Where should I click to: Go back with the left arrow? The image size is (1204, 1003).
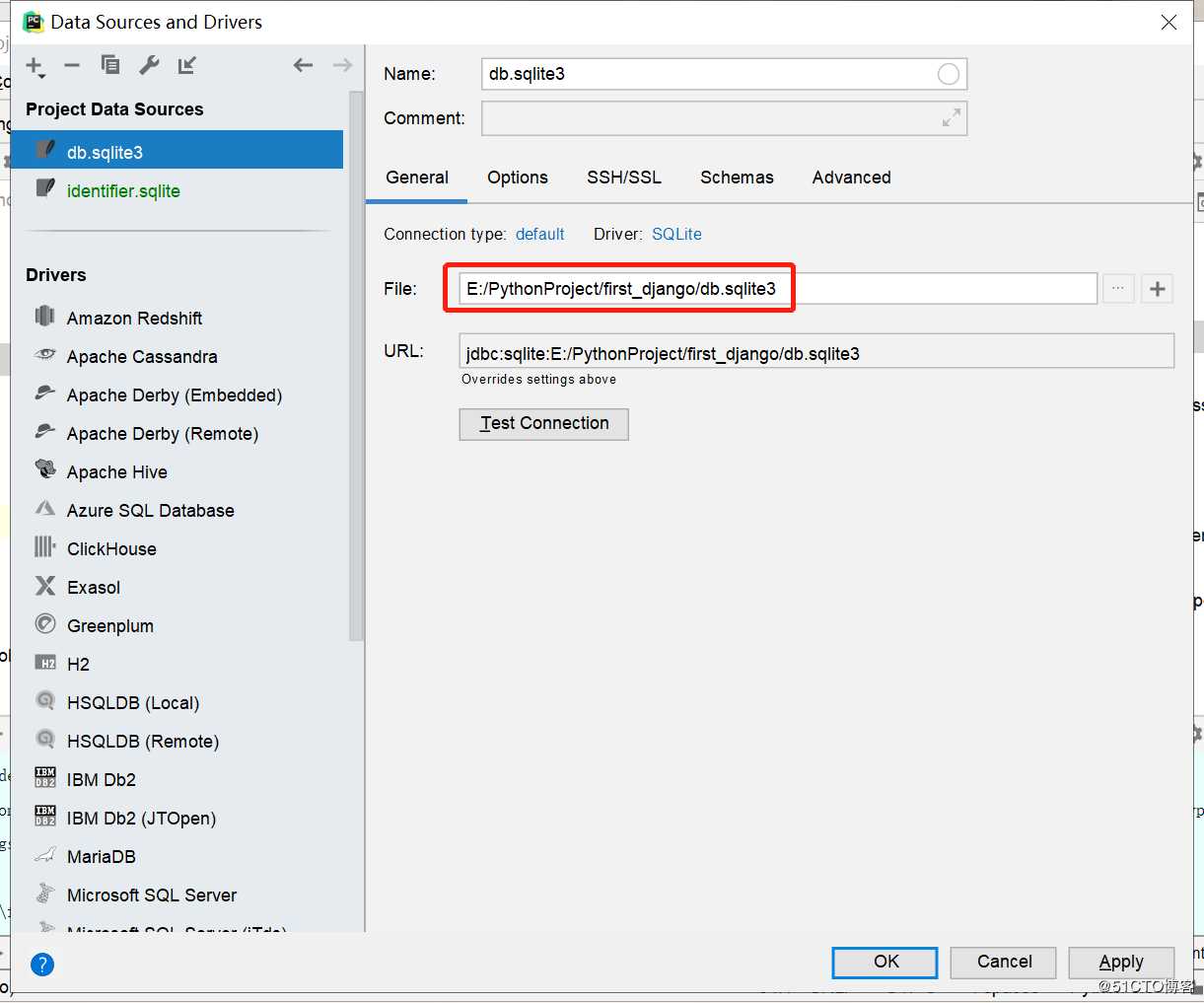click(303, 65)
